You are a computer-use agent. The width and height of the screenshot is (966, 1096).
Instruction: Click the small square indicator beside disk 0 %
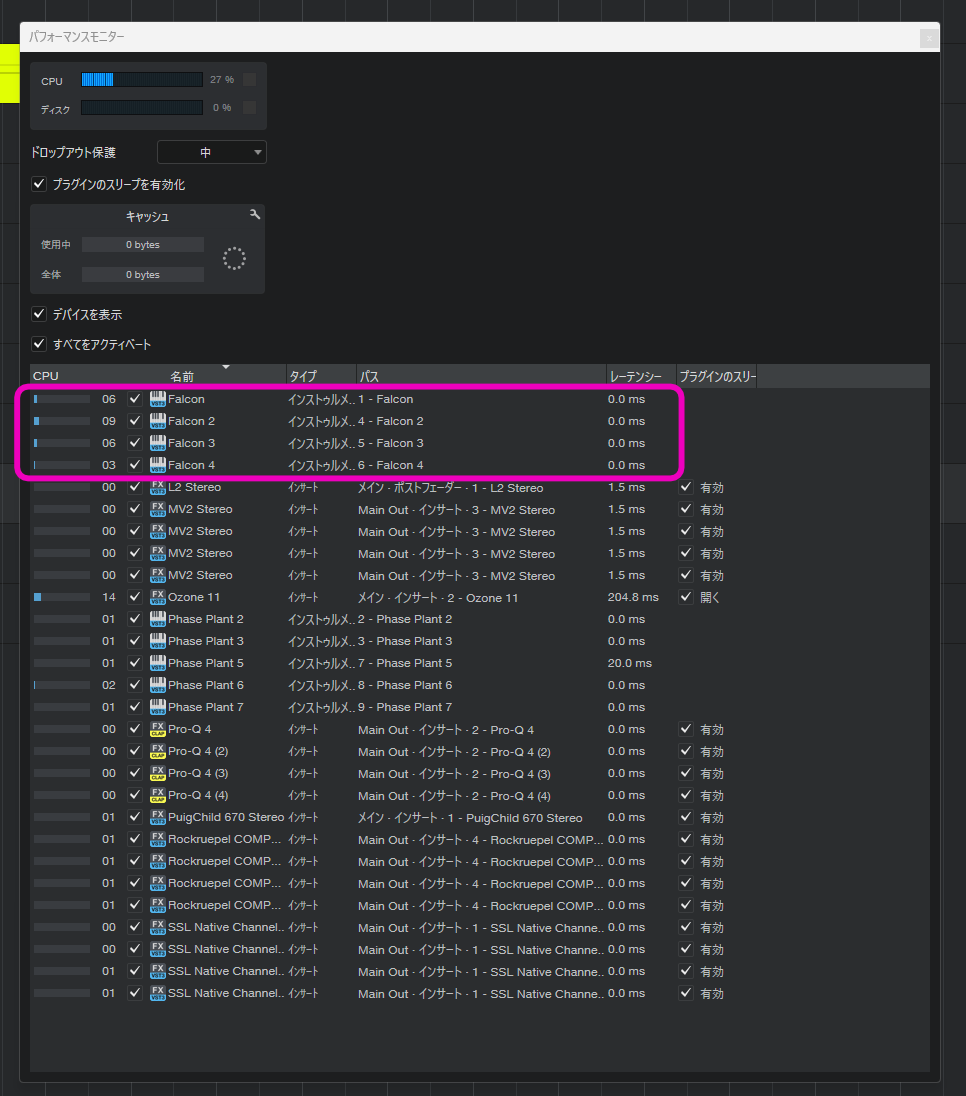(x=250, y=108)
